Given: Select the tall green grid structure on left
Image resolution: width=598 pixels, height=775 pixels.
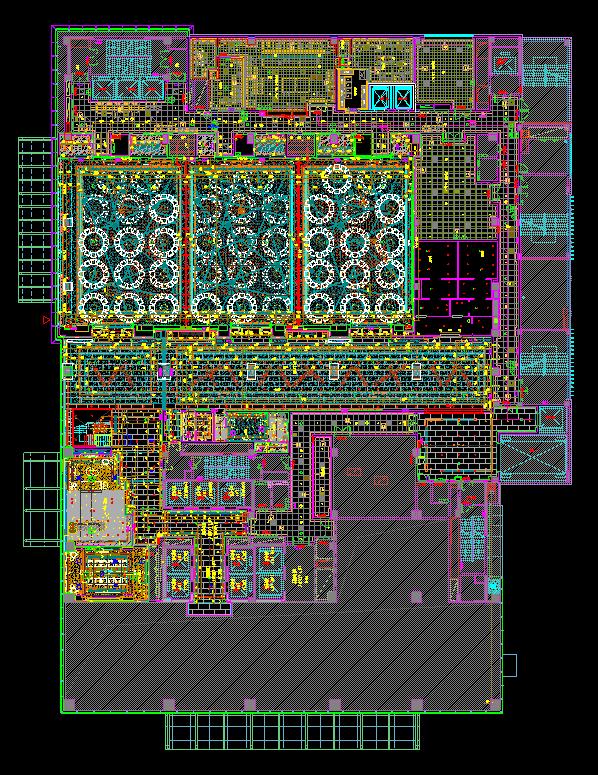Looking at the screenshot, I should pos(35,220).
